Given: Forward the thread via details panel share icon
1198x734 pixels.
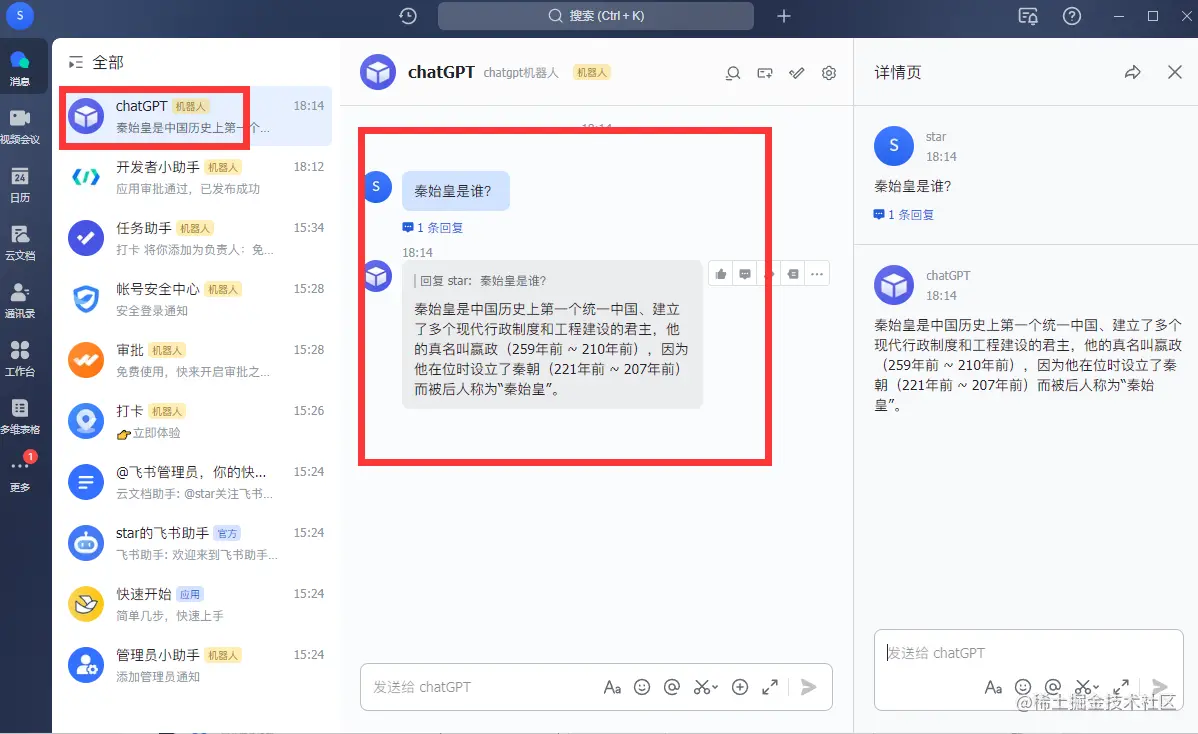Looking at the screenshot, I should (1132, 73).
